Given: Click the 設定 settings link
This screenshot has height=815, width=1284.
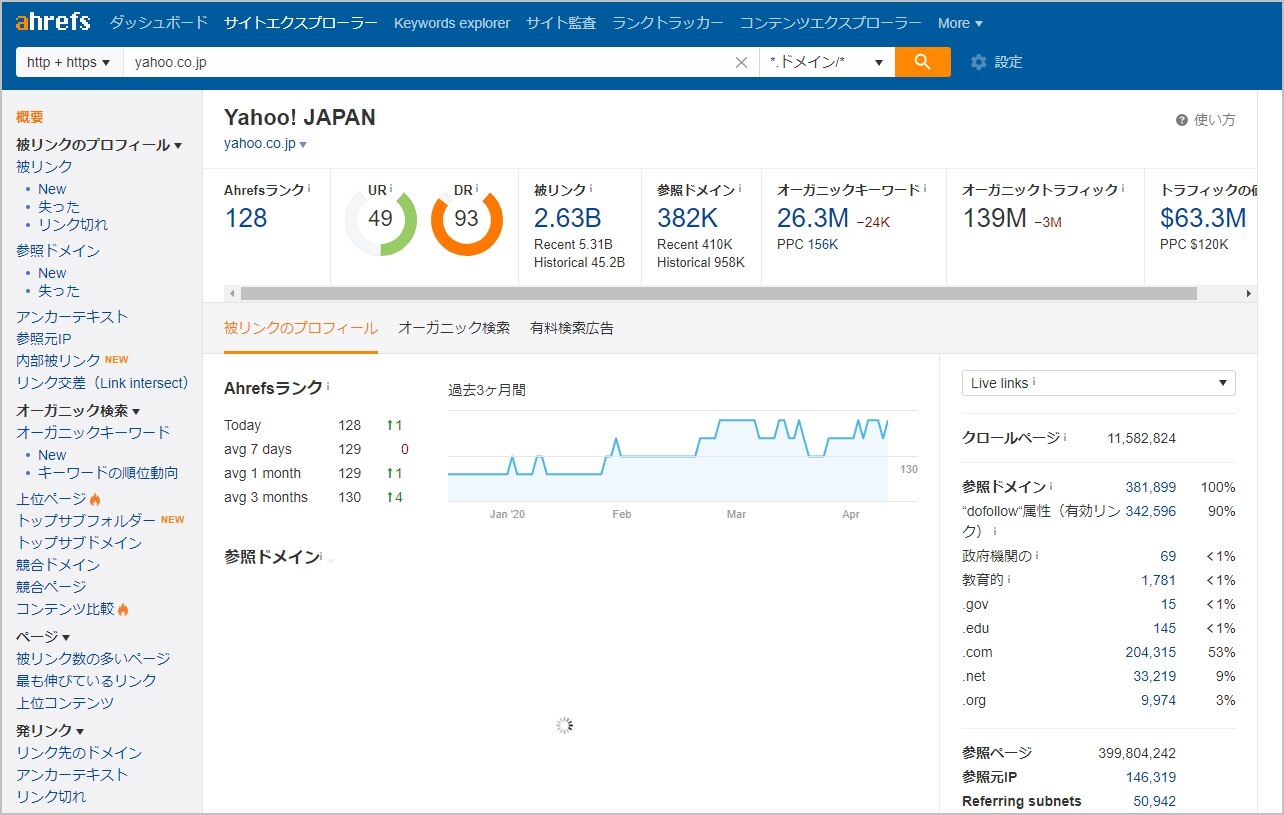Looking at the screenshot, I should point(1008,62).
